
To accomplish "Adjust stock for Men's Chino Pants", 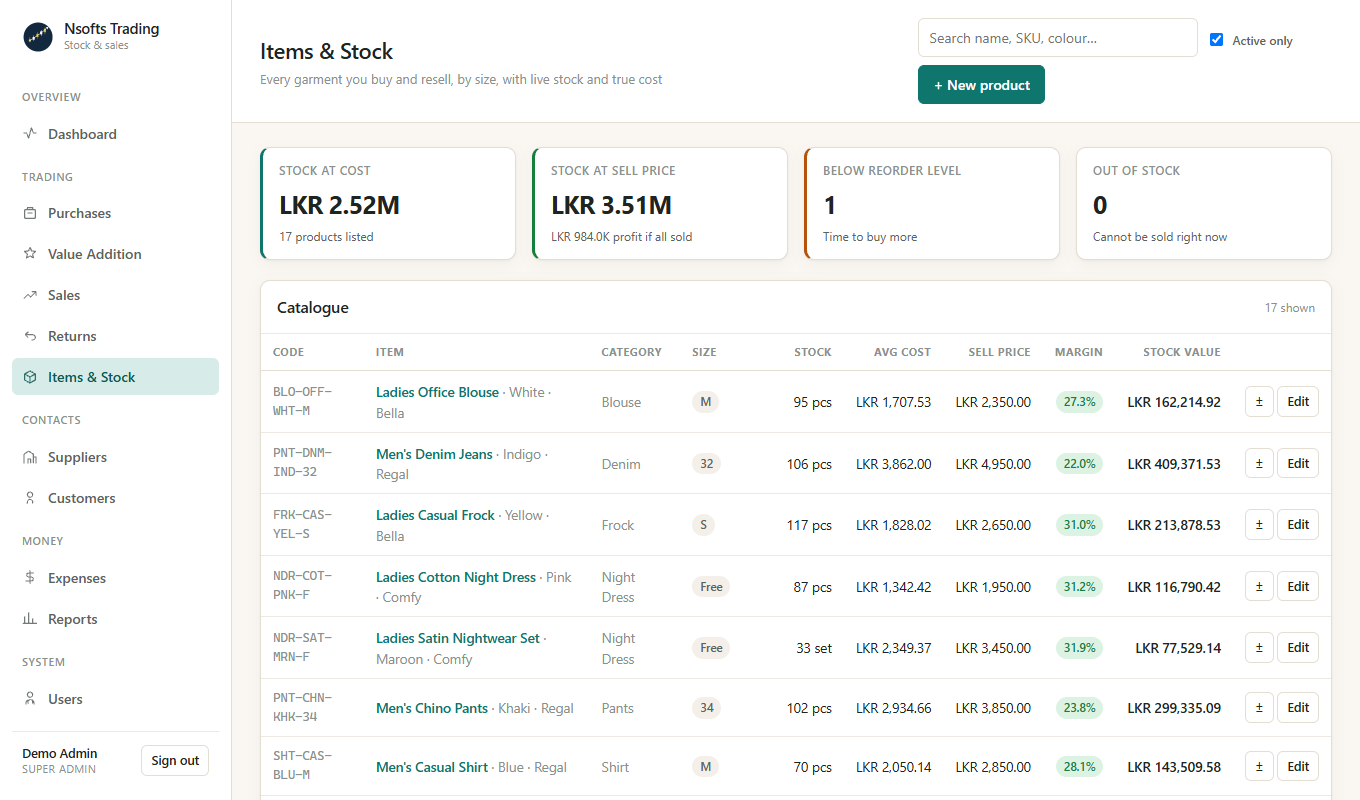I will [x=1259, y=708].
